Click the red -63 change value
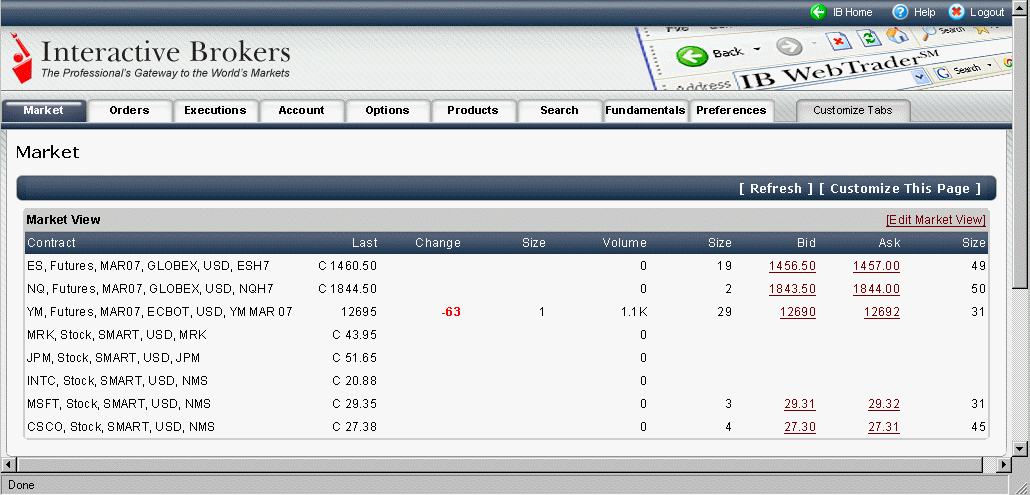This screenshot has width=1030, height=495. (451, 312)
